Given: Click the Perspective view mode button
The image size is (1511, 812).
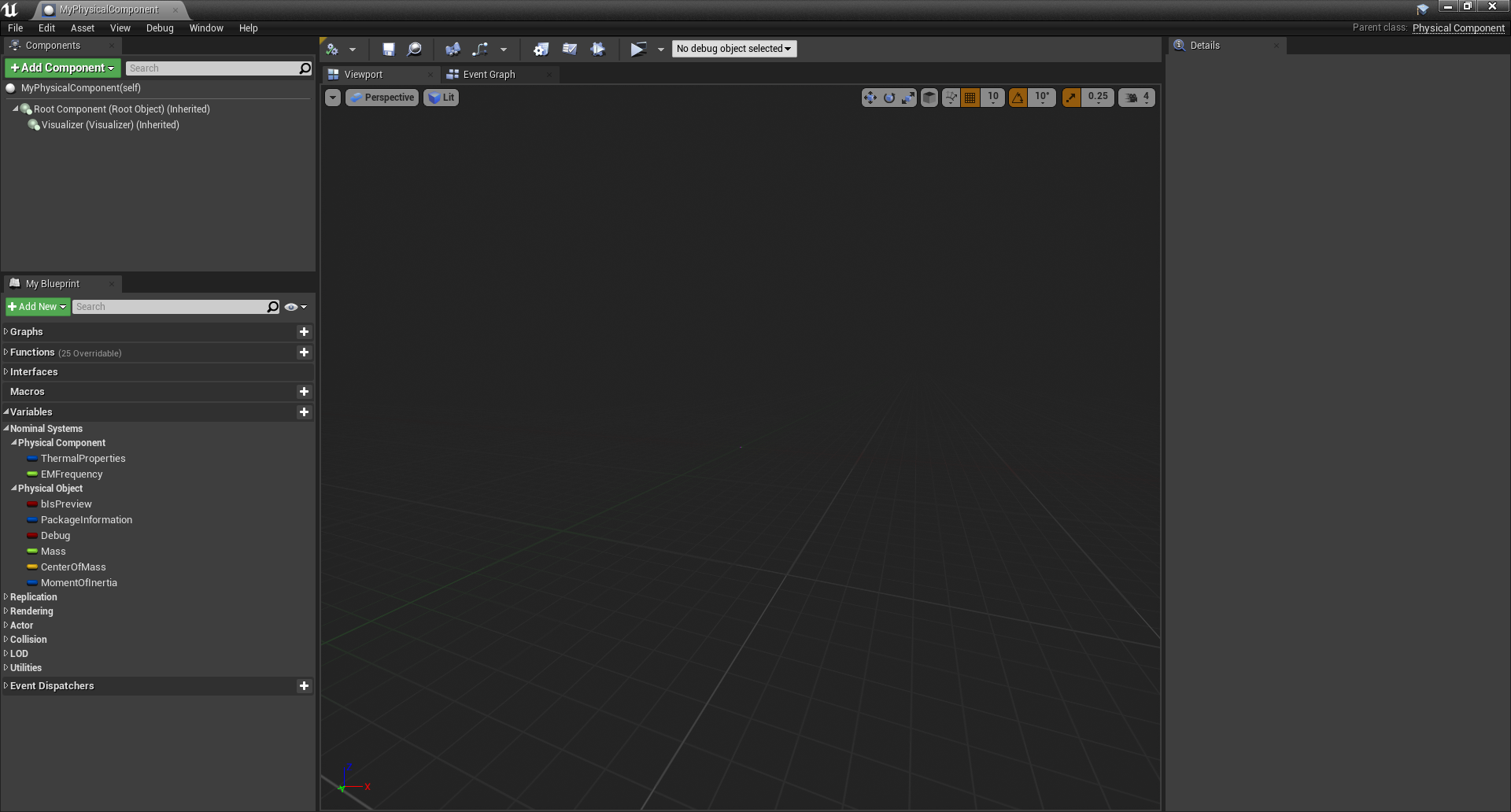Looking at the screenshot, I should click(382, 98).
